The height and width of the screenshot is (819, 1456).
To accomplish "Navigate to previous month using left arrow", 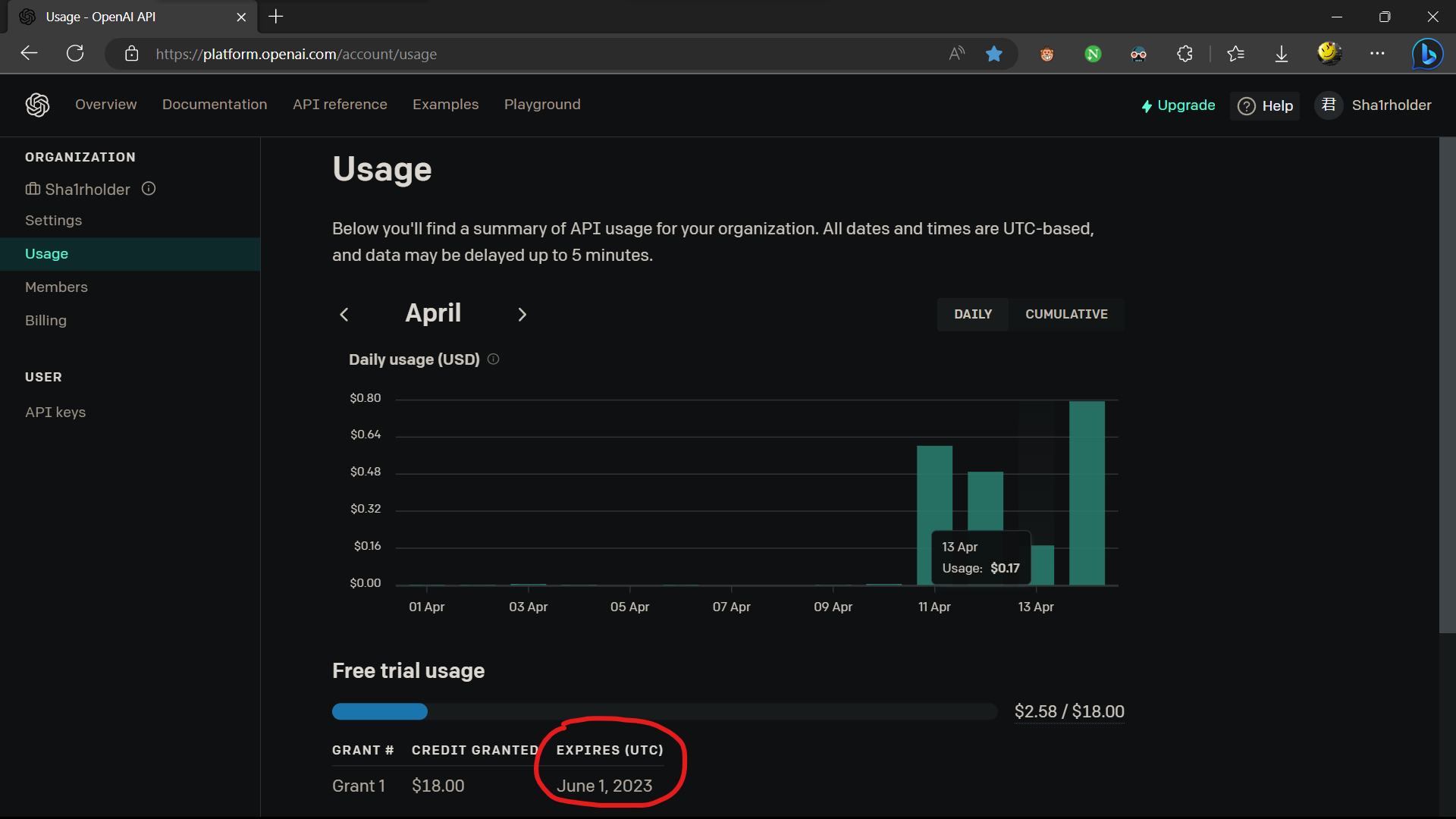I will click(x=345, y=313).
